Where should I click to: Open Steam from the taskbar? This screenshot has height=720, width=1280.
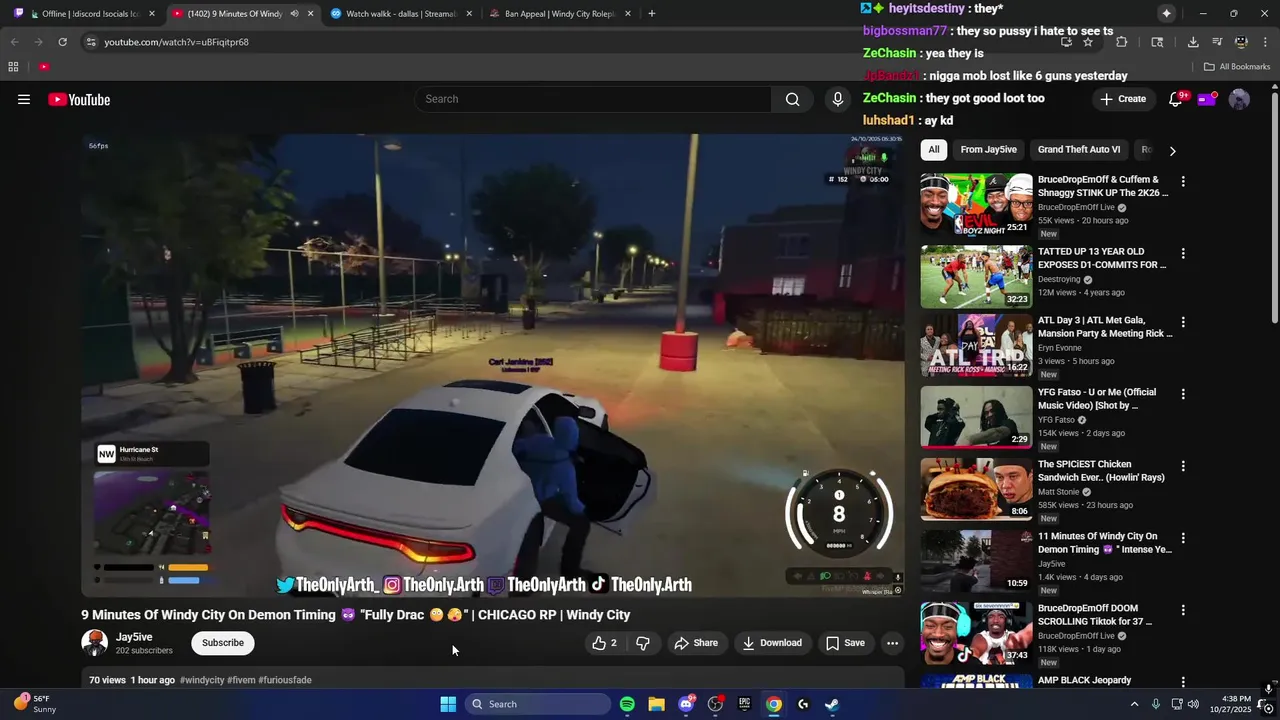(832, 704)
